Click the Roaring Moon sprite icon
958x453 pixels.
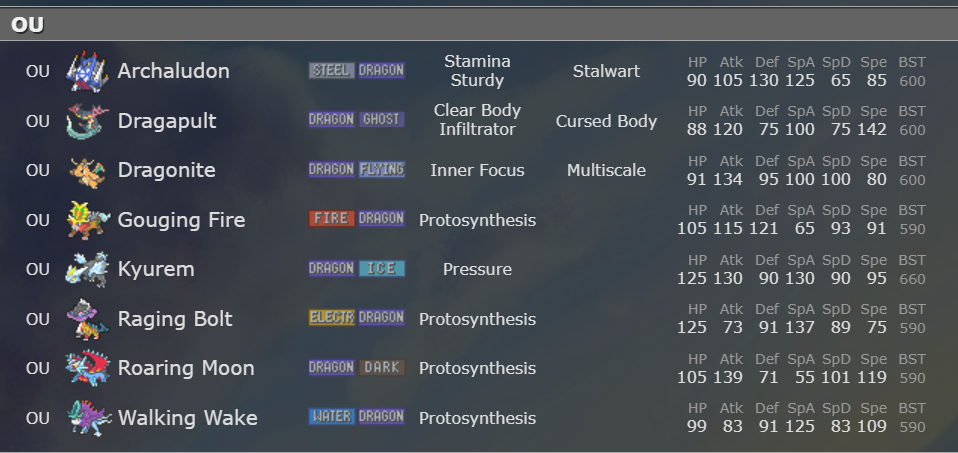pyautogui.click(x=87, y=368)
